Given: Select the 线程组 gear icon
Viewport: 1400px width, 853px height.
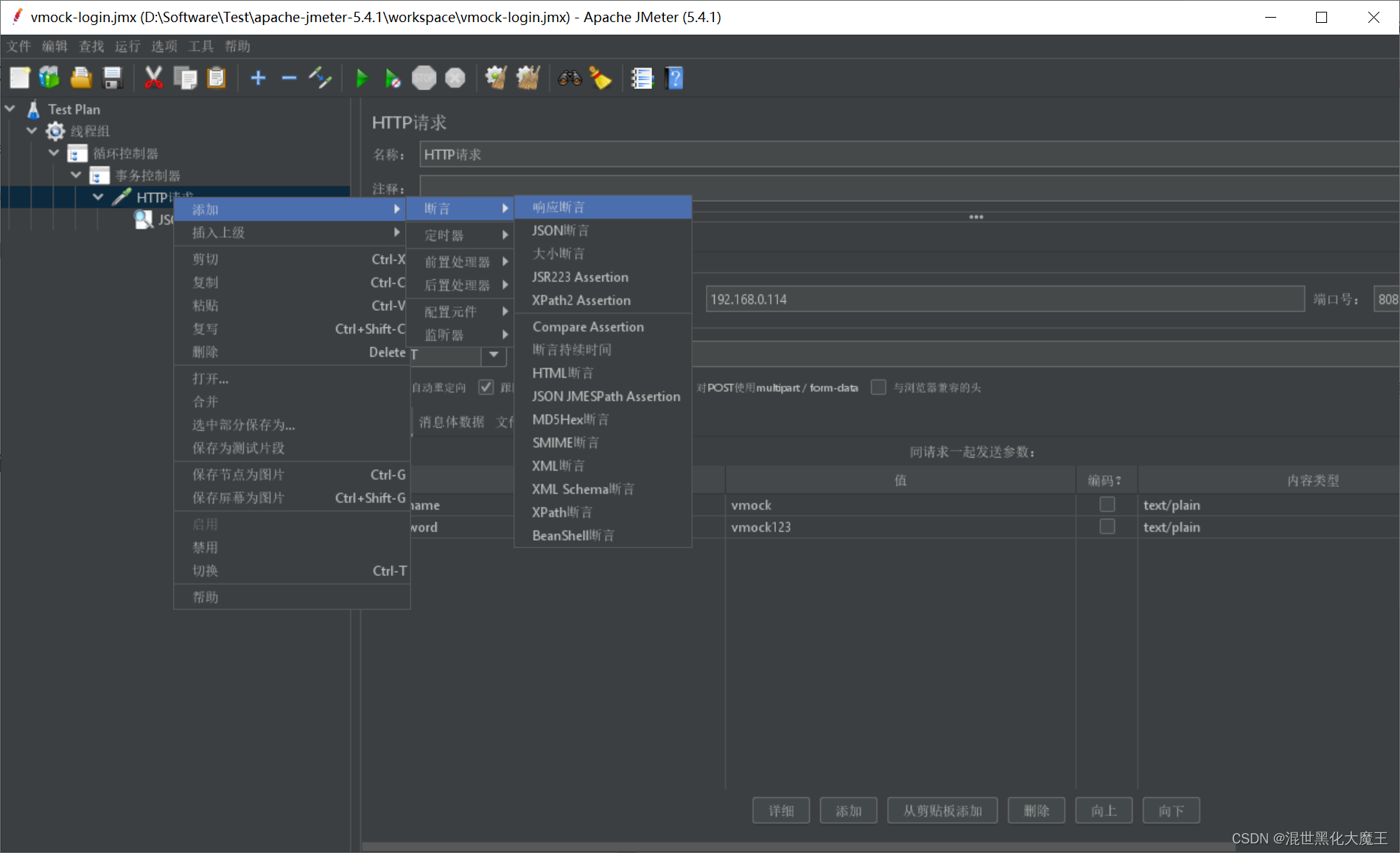Looking at the screenshot, I should [x=55, y=131].
